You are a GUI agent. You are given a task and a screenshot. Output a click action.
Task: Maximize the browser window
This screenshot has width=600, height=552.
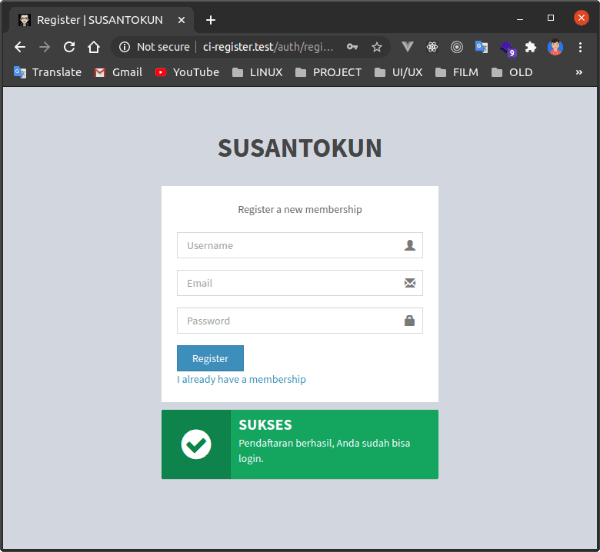pyautogui.click(x=551, y=18)
